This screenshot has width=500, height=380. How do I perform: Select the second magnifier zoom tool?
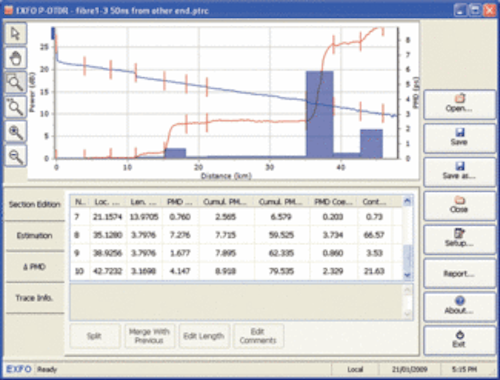15,107
